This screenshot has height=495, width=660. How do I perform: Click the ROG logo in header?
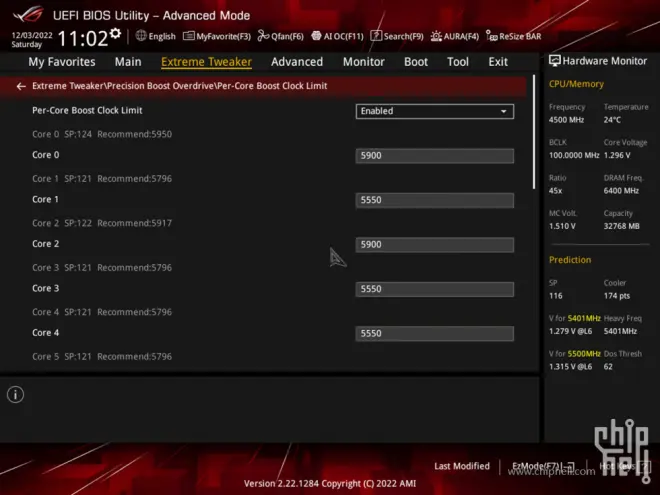[28, 14]
